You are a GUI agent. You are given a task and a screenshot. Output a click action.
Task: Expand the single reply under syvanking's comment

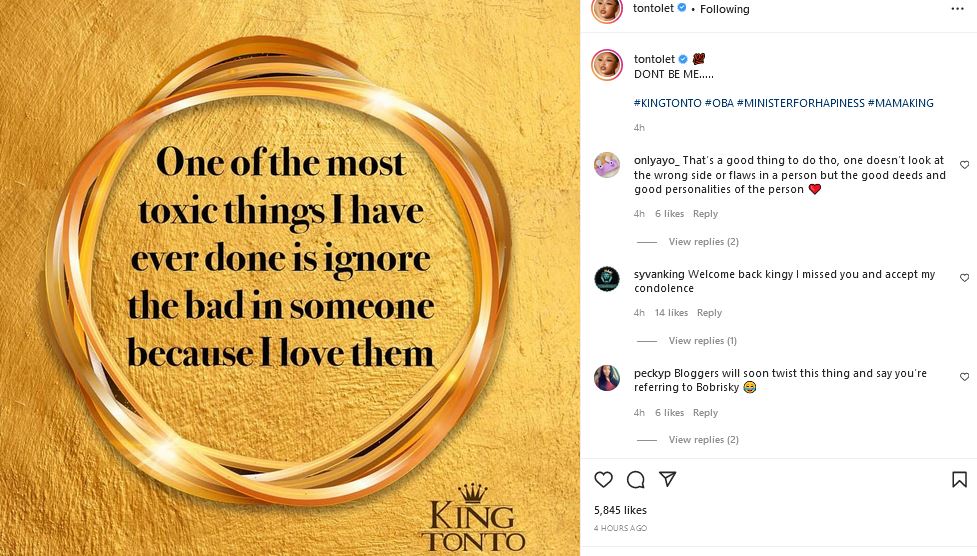point(702,341)
